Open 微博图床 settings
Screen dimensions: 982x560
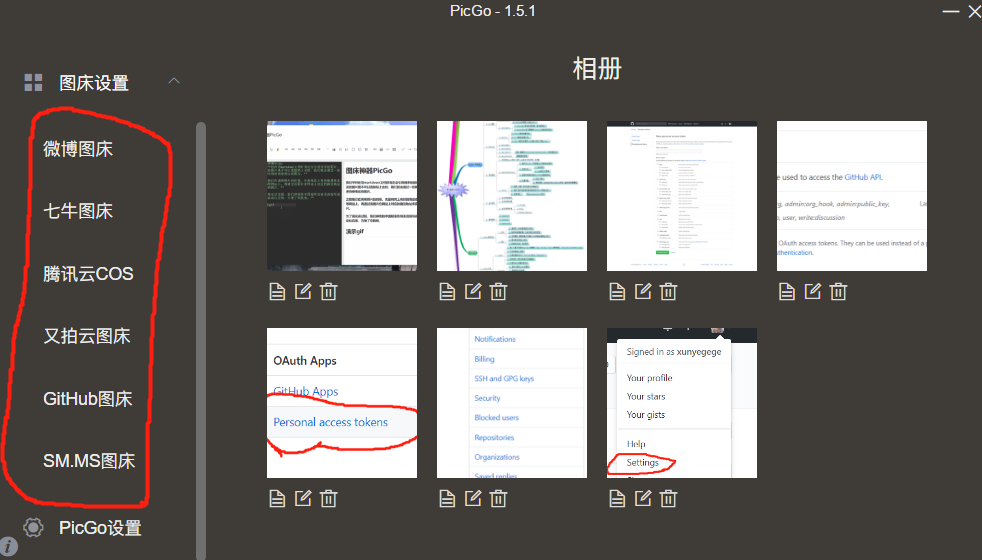point(78,149)
